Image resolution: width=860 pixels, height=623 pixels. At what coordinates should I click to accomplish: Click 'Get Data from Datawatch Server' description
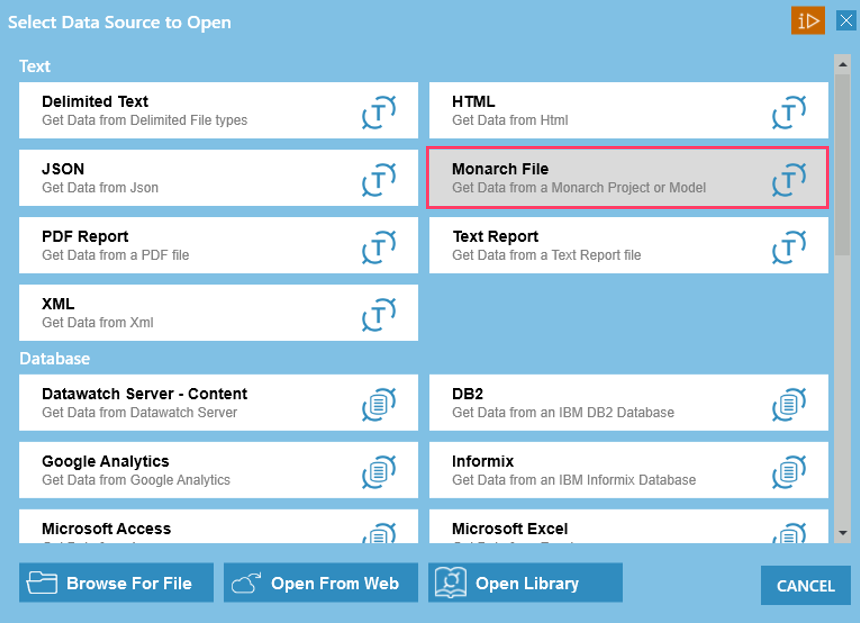pos(140,412)
